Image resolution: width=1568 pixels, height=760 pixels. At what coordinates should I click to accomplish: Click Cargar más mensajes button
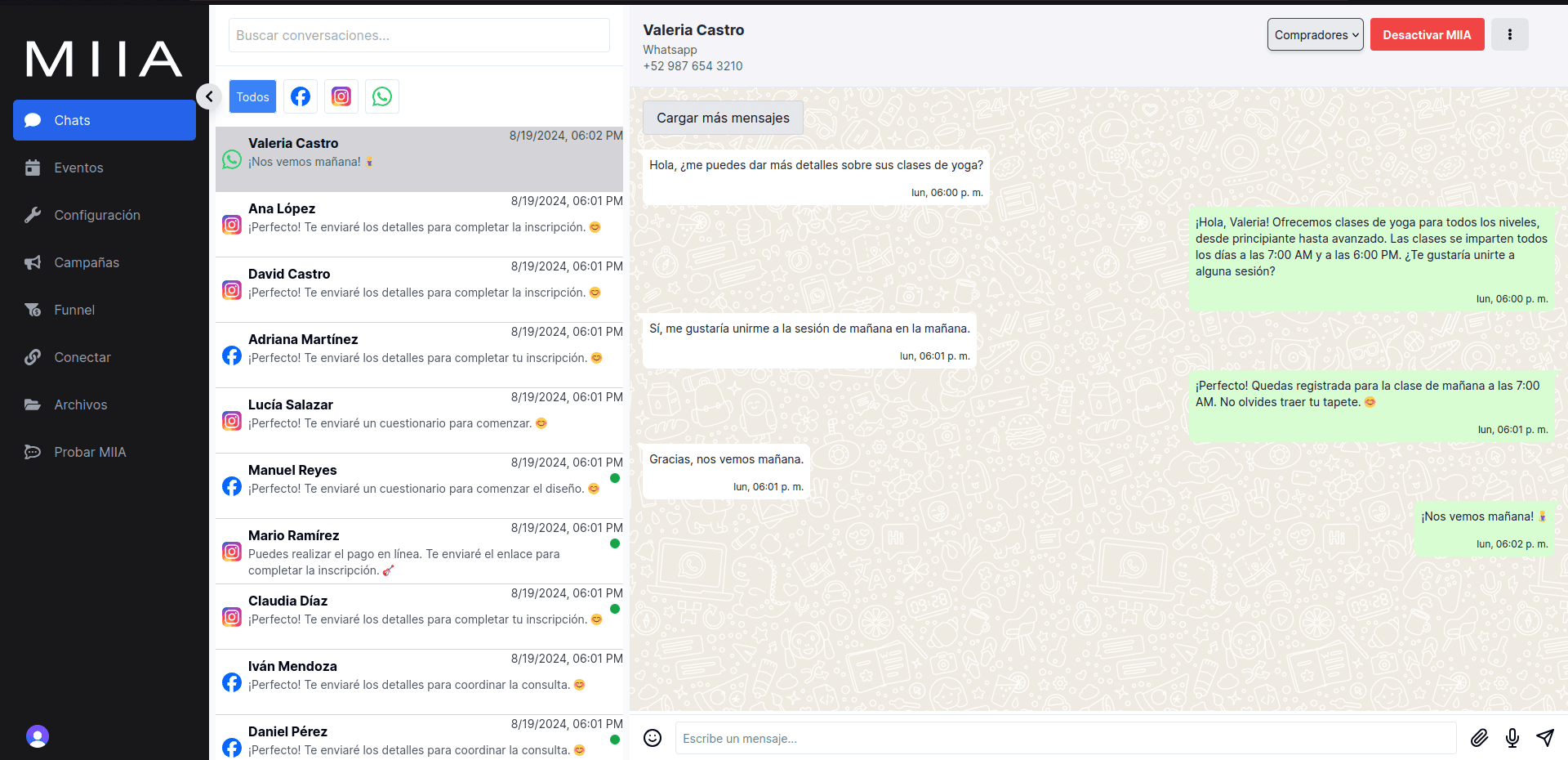click(723, 118)
